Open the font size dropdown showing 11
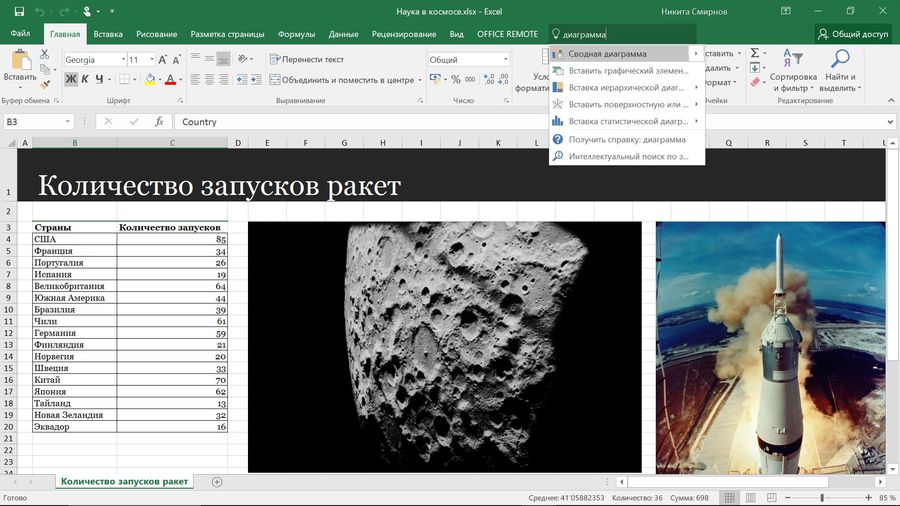 [x=152, y=60]
